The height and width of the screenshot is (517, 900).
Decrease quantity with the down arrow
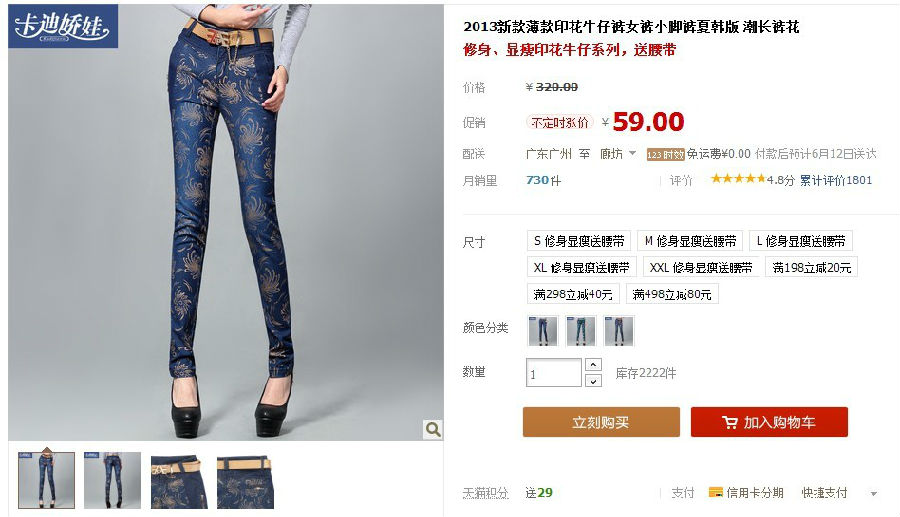(x=593, y=380)
